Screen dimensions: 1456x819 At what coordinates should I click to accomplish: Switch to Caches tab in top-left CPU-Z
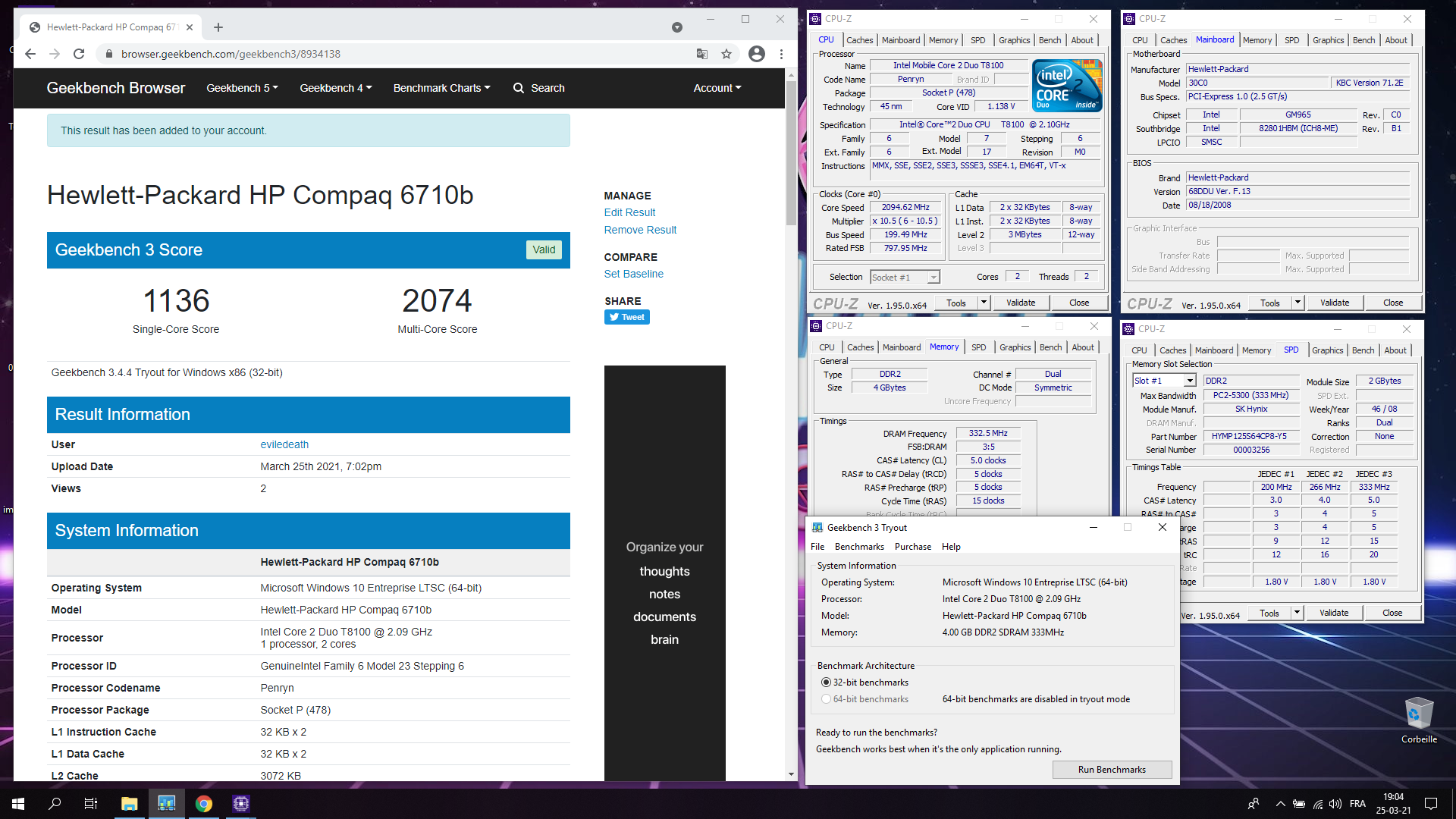pos(859,40)
